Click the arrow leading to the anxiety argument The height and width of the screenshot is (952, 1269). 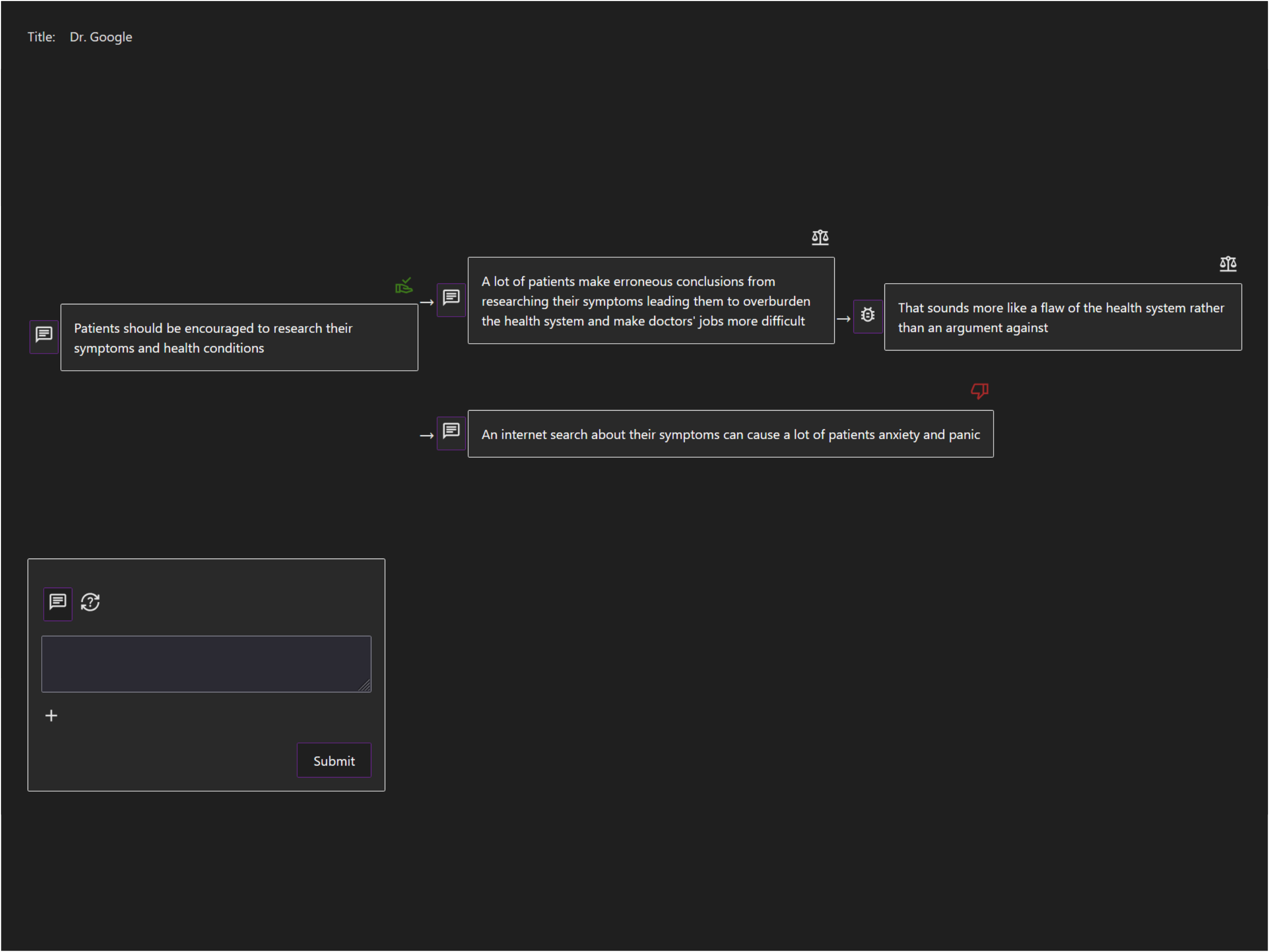point(426,437)
